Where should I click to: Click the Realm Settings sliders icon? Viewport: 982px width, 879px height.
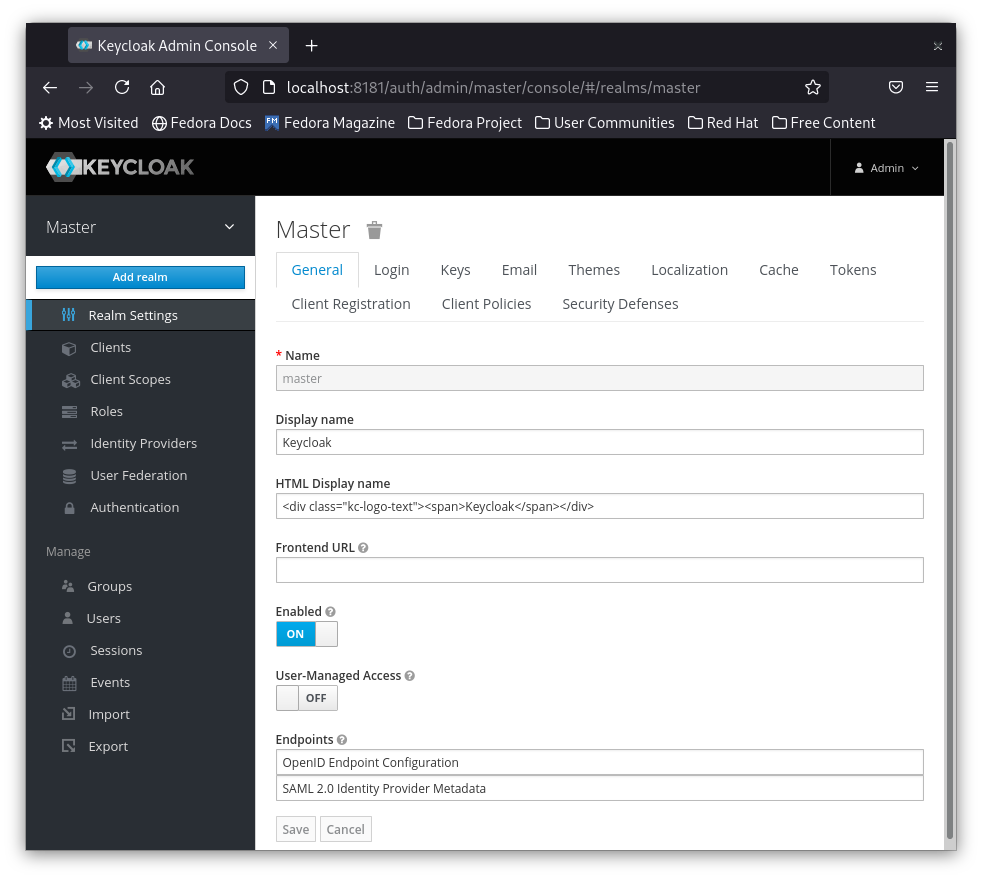coord(68,315)
